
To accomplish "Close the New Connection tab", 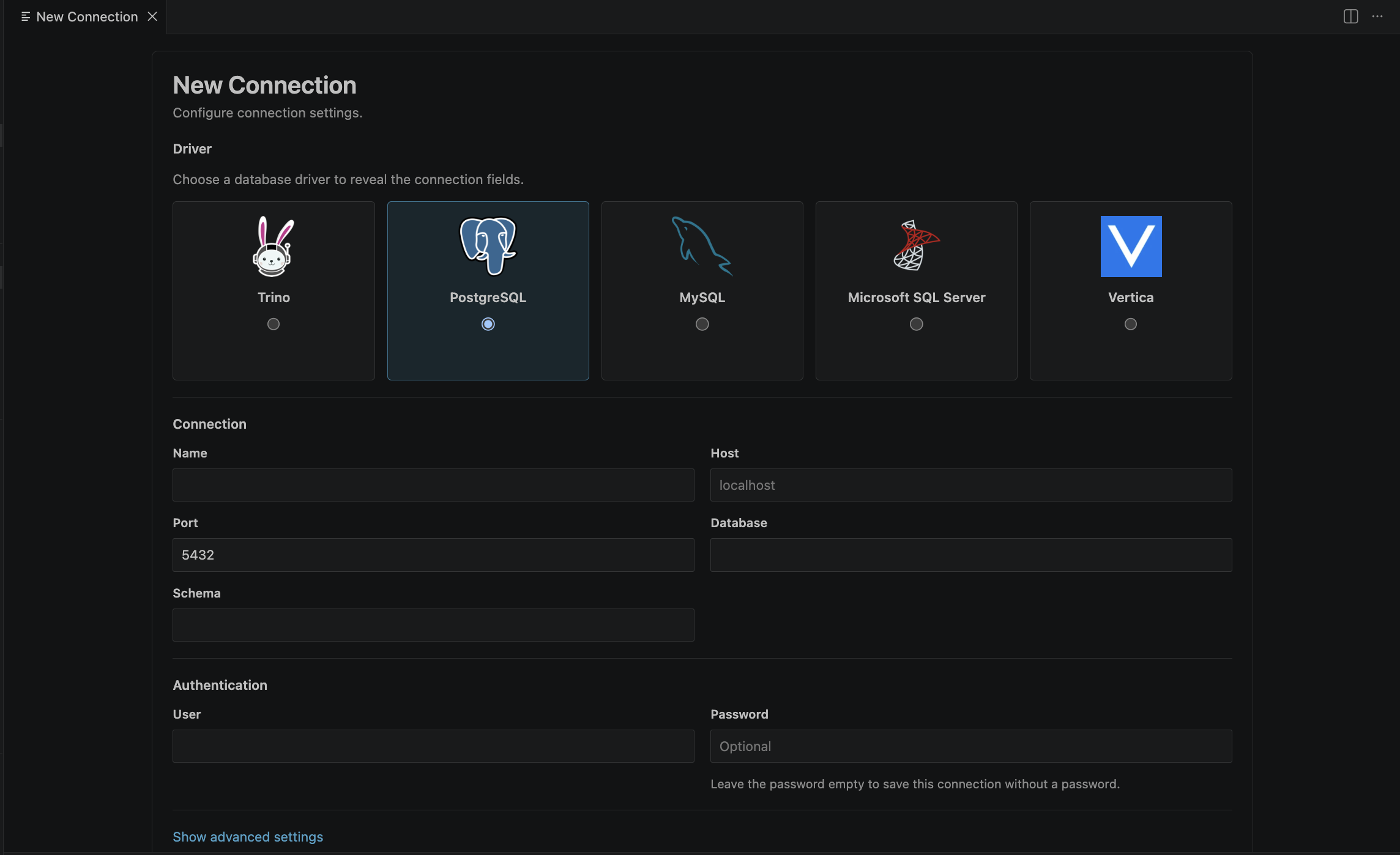I will click(x=152, y=17).
